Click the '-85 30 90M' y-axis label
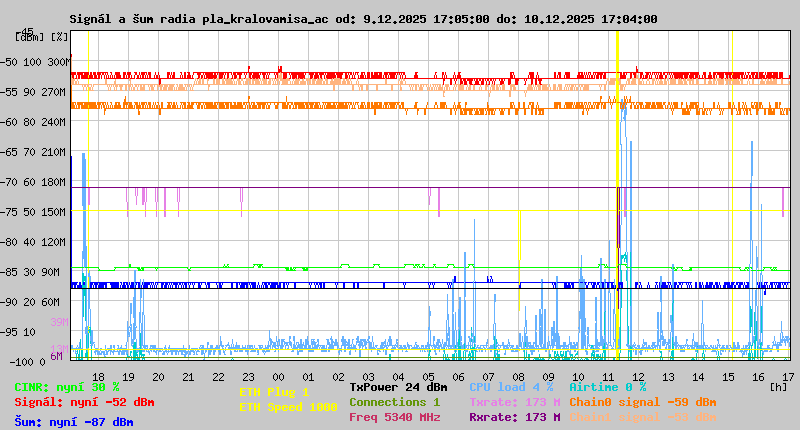The width and height of the screenshot is (800, 430). coord(30,272)
